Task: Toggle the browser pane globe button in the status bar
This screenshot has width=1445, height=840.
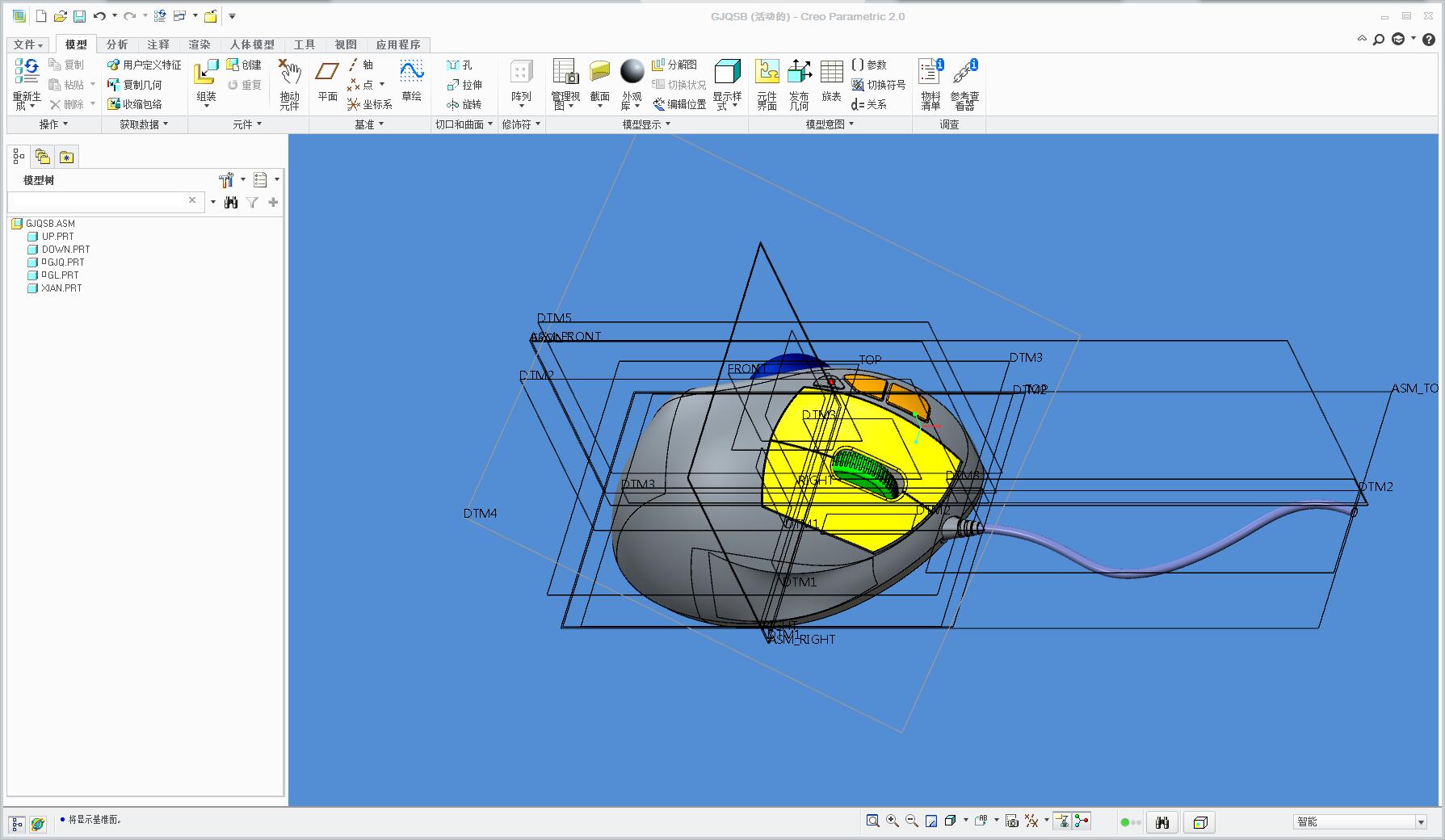Action: coord(37,824)
